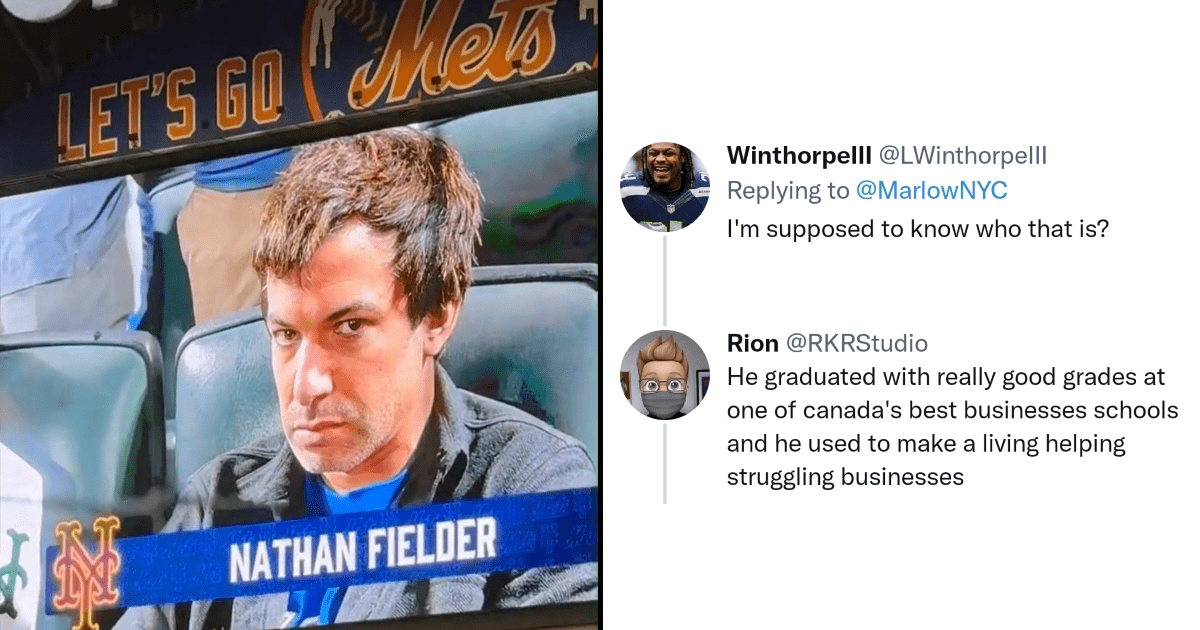This screenshot has height=630, width=1200.
Task: Open the @RKRStudio handle
Action: tap(856, 343)
